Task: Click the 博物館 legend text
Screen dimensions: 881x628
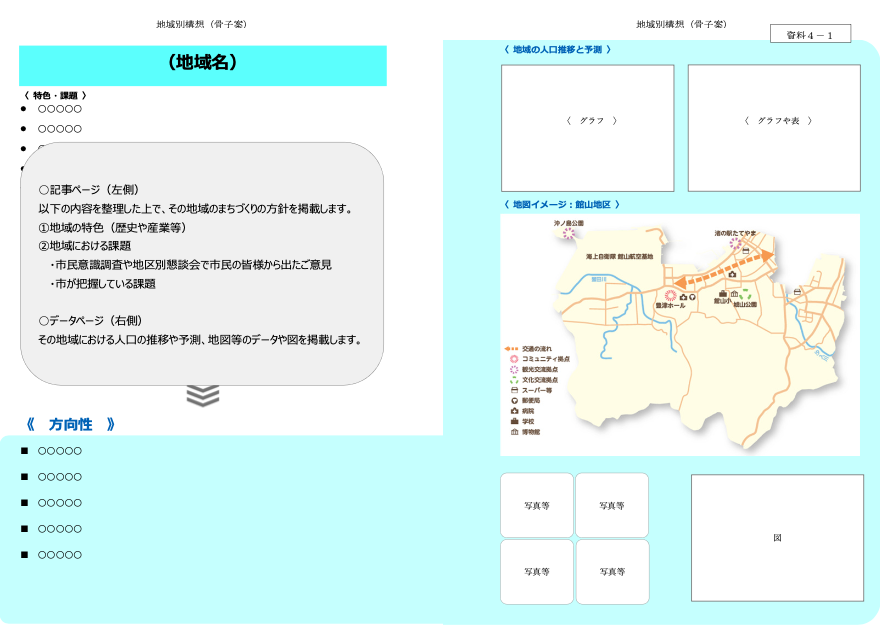Action: (531, 432)
